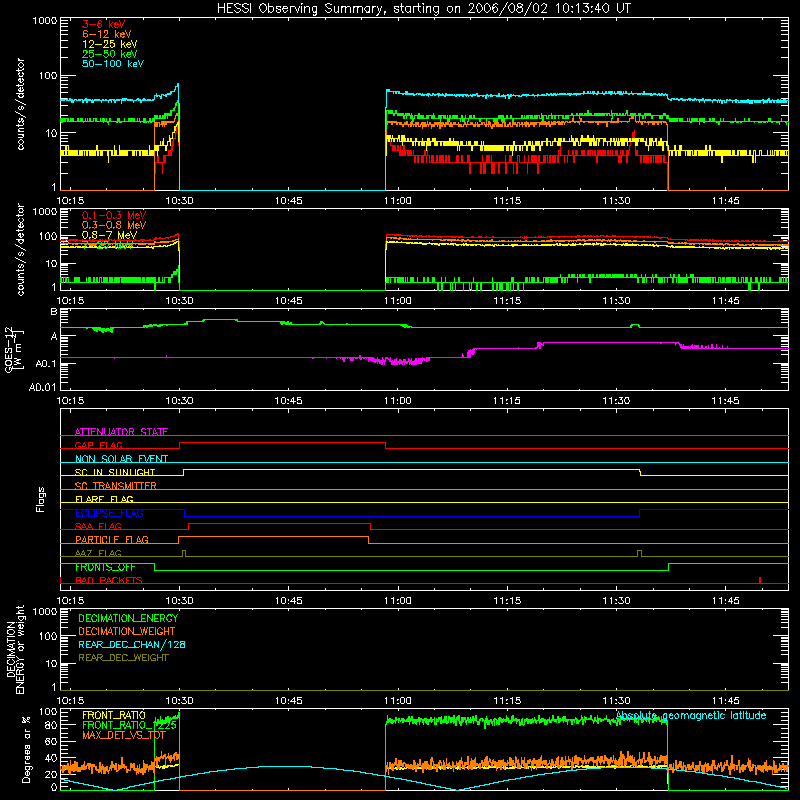
Task: Click the small AAZ_FLAG pulse near 11:33
Action: [x=639, y=554]
